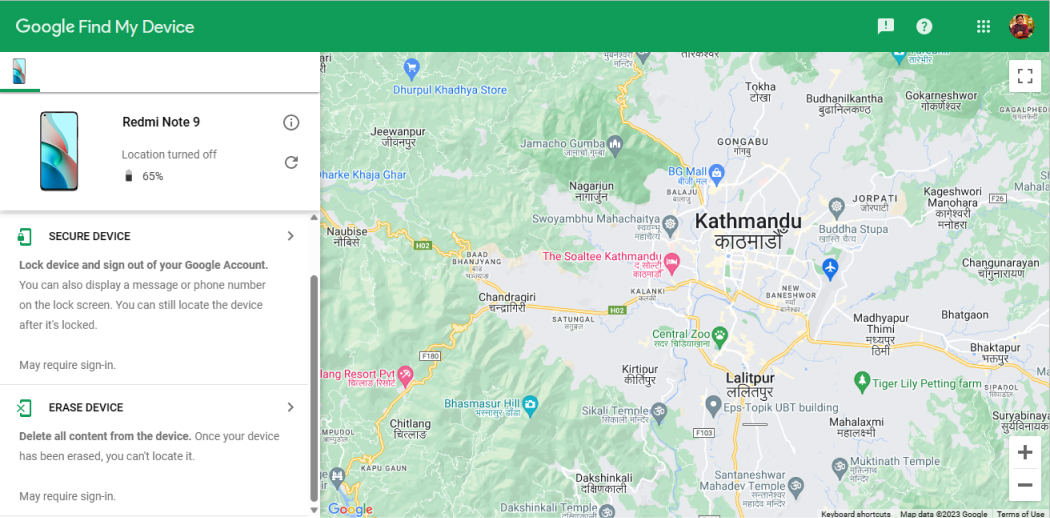Open Terms of Use link
Image resolution: width=1050 pixels, height=518 pixels.
tap(1022, 514)
